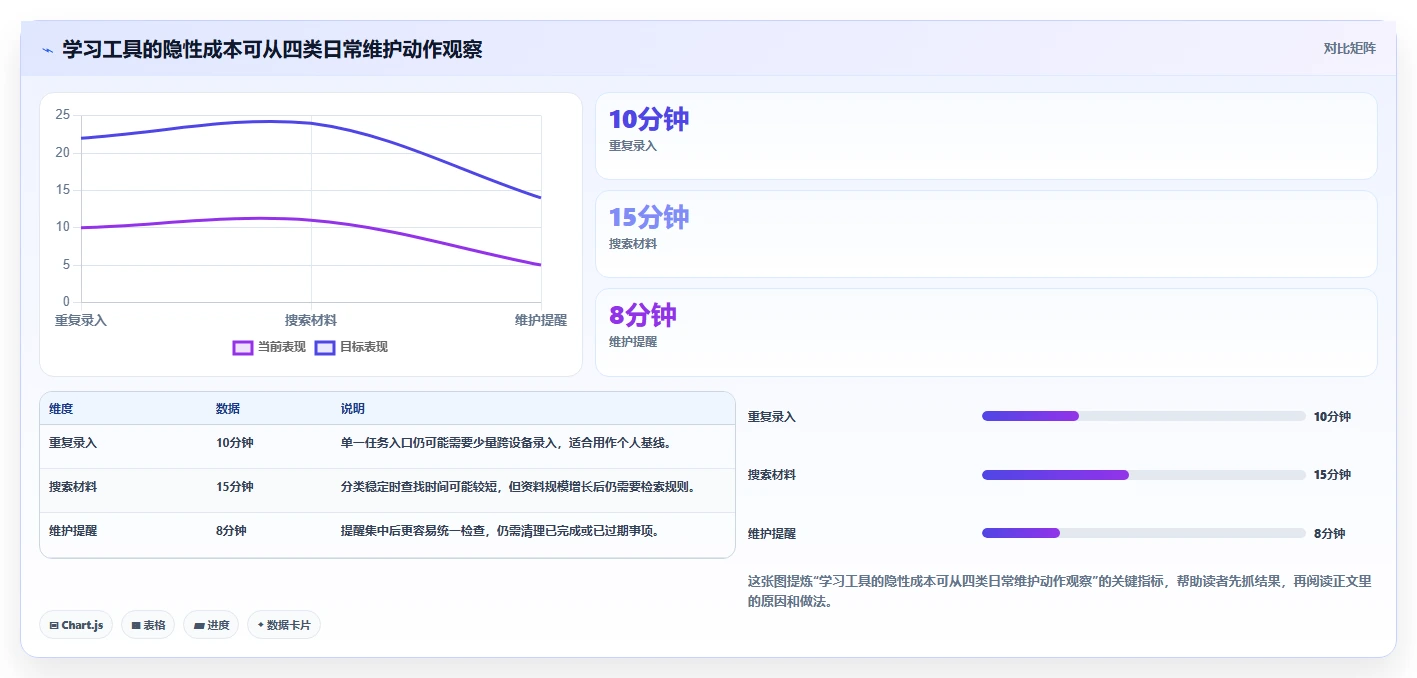
Task: Click the 搜索材料 label in progress list
Action: [x=772, y=475]
